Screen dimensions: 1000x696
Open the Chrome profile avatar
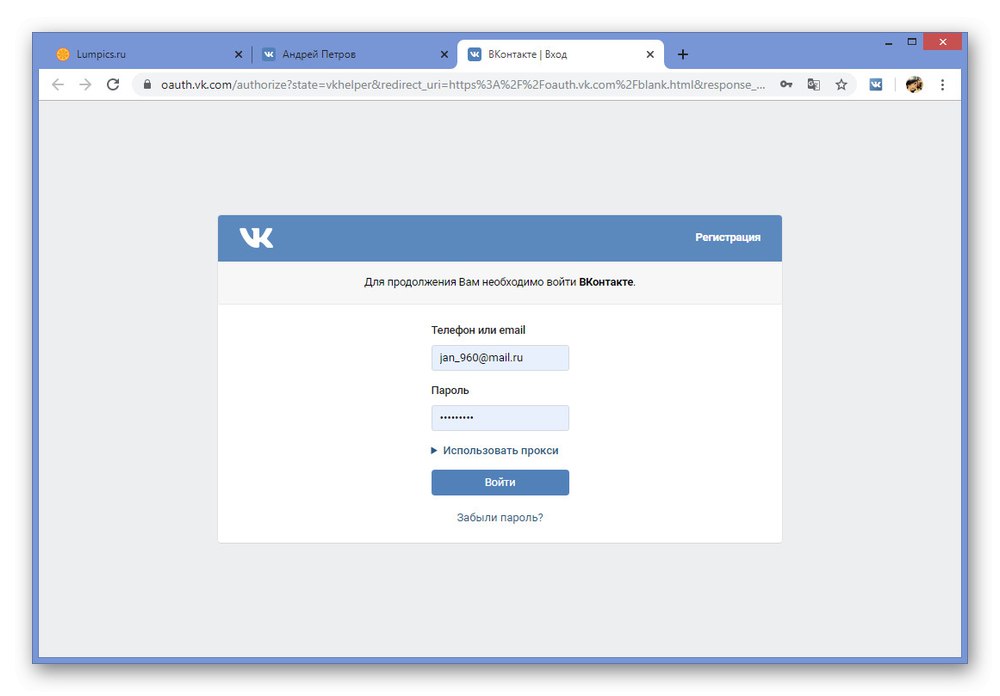(914, 84)
